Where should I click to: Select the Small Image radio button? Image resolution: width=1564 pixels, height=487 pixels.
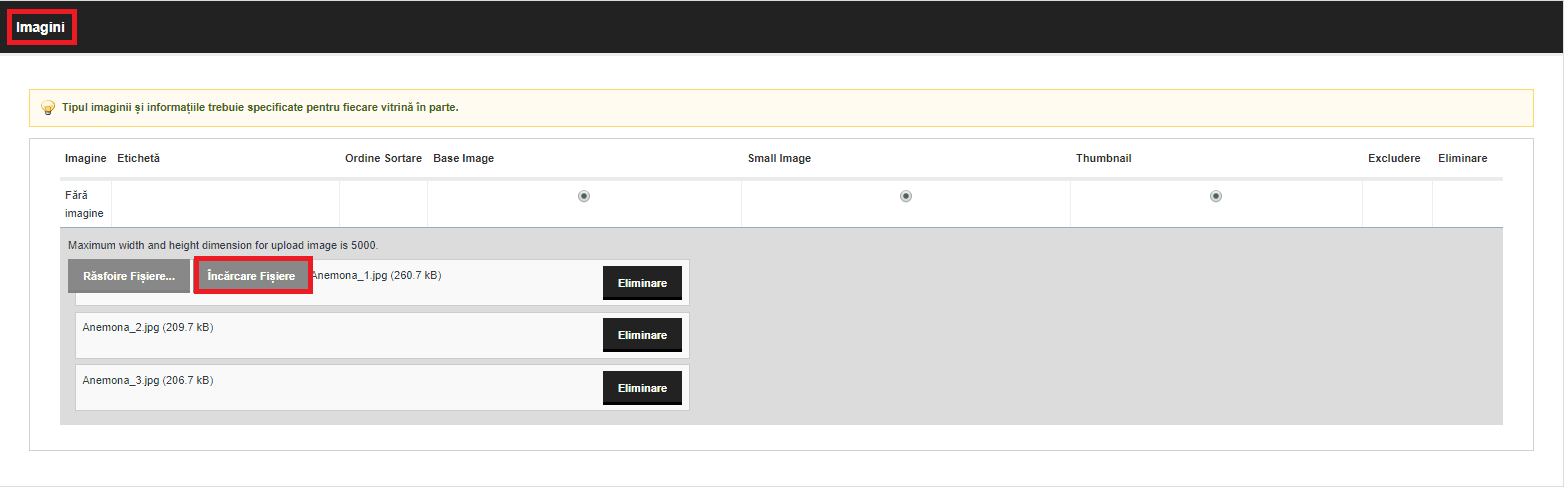pyautogui.click(x=906, y=196)
